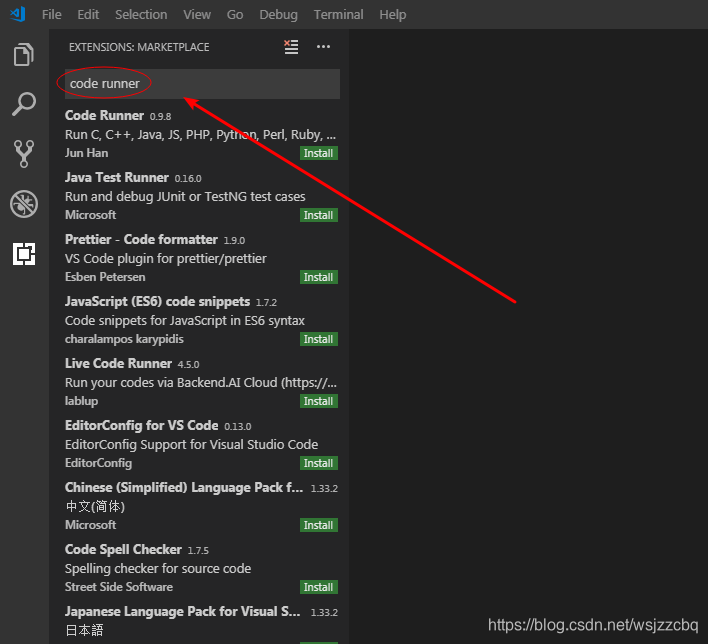The image size is (708, 644).
Task: Open the Search view in activity bar
Action: click(23, 104)
